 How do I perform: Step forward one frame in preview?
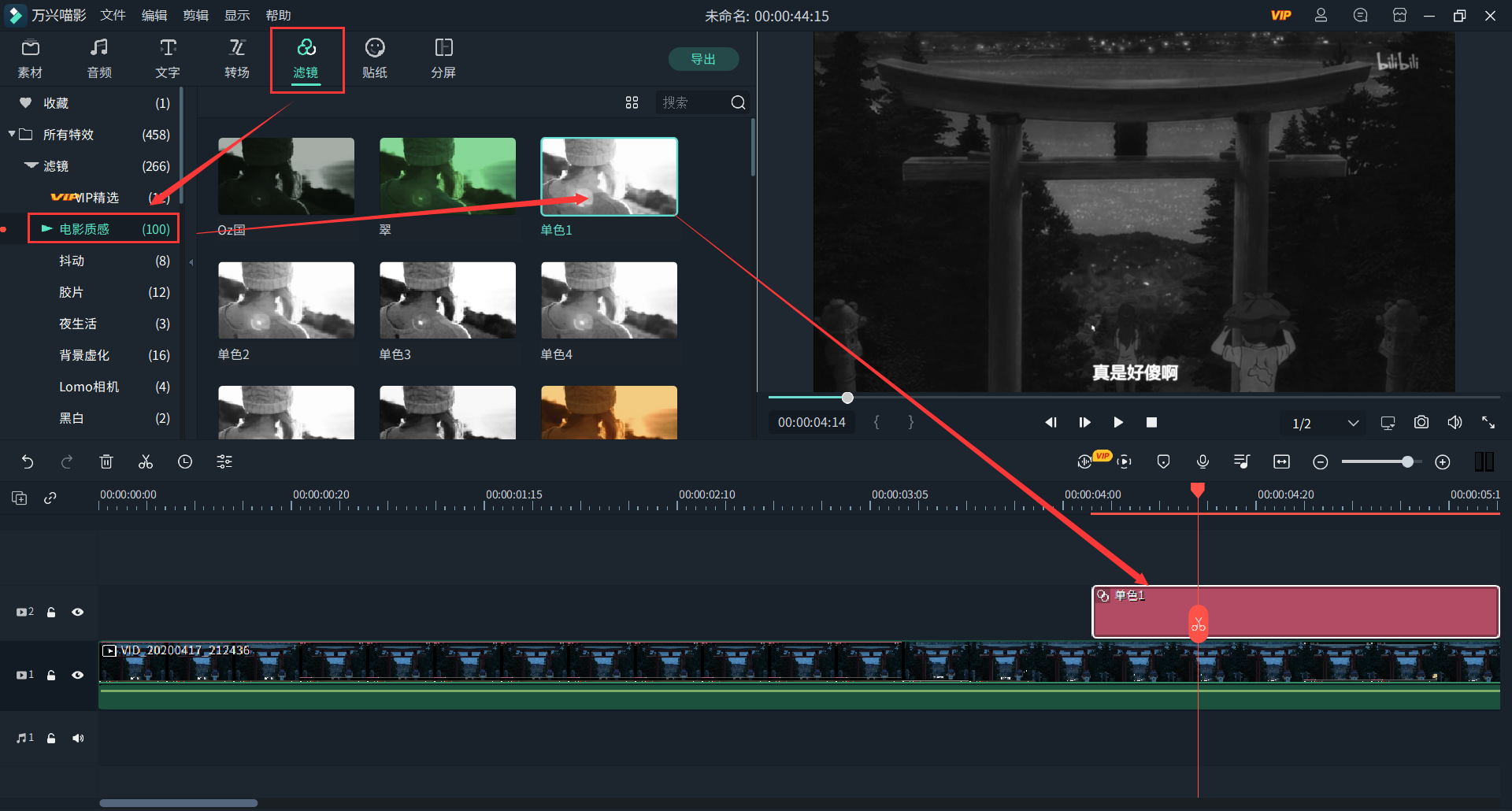[x=1084, y=423]
